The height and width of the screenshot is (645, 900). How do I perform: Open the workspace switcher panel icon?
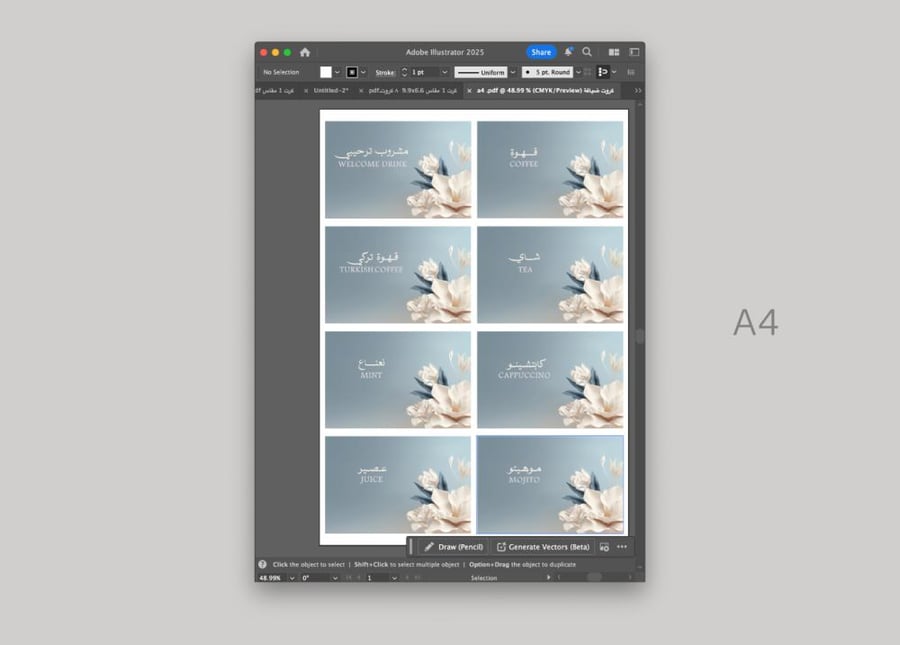(x=634, y=52)
